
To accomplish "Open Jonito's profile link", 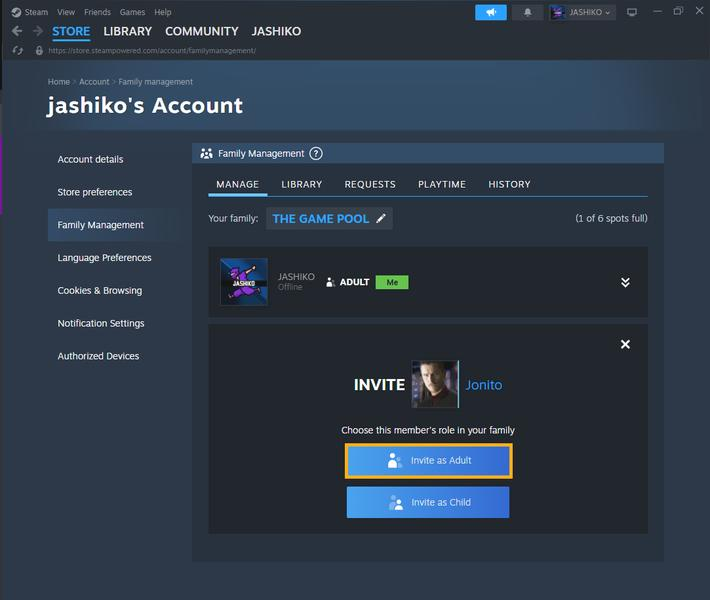I will click(x=484, y=385).
